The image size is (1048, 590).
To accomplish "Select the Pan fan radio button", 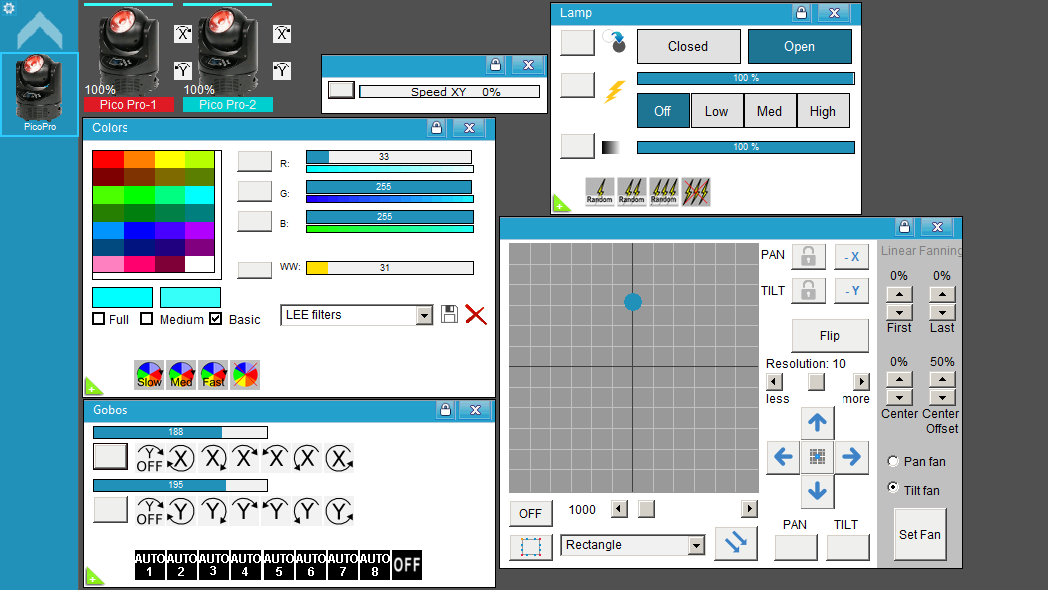I will (893, 461).
